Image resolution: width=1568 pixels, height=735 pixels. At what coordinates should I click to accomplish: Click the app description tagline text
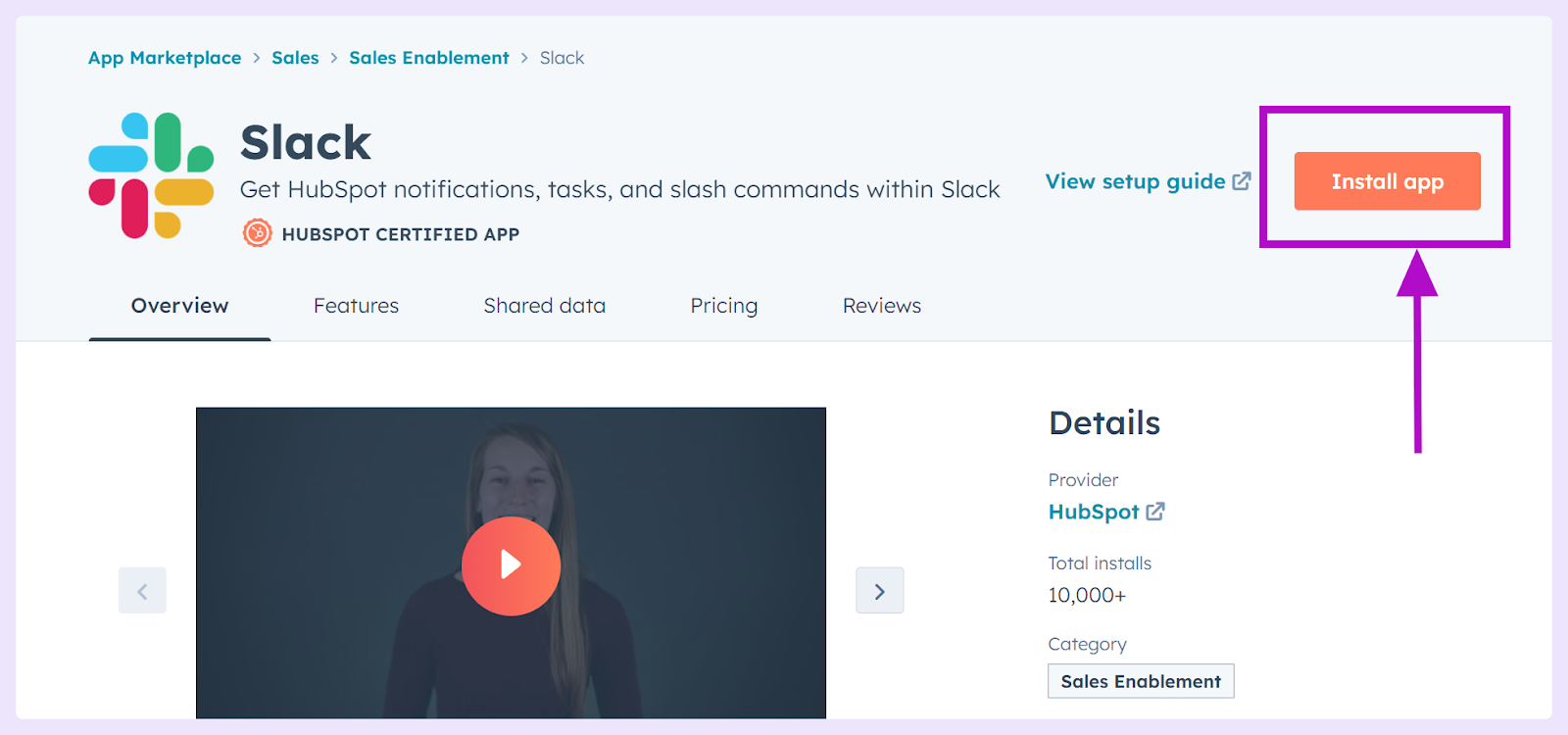click(619, 189)
